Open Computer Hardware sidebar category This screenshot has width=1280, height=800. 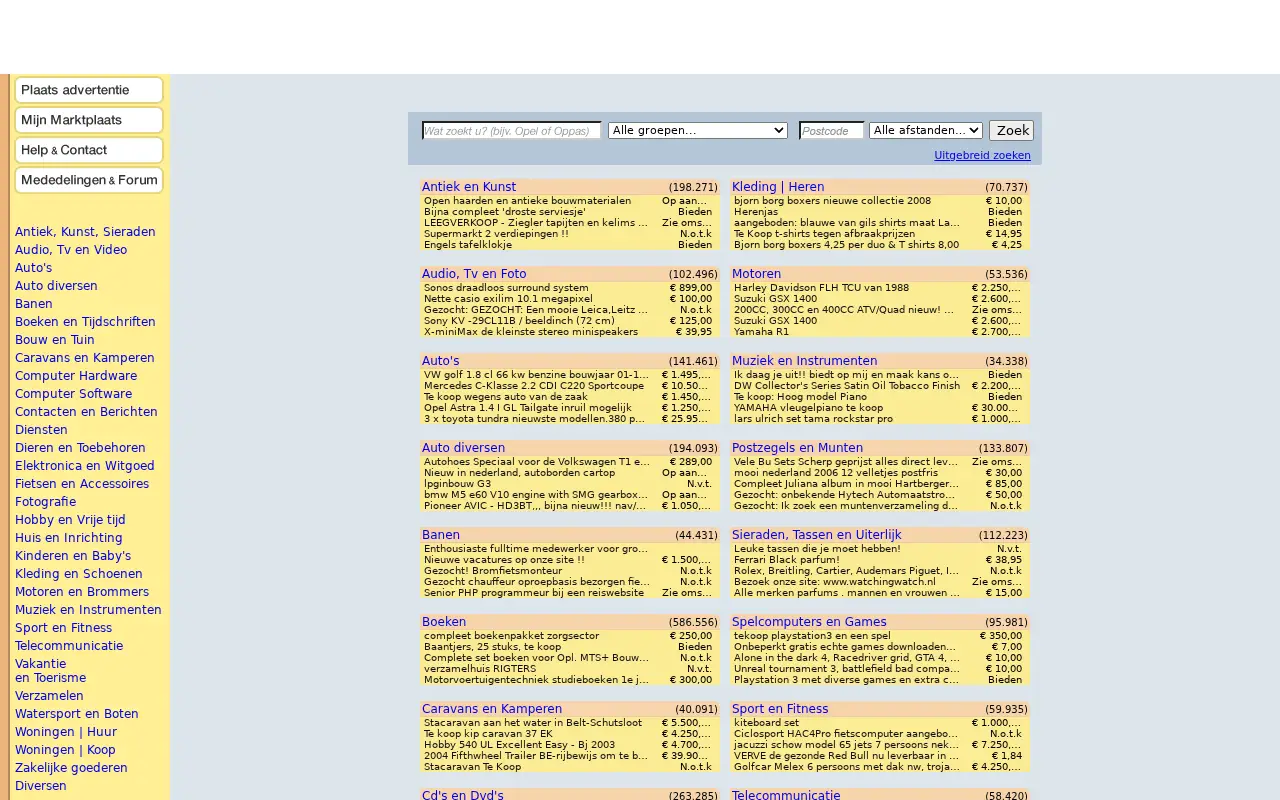click(x=76, y=376)
